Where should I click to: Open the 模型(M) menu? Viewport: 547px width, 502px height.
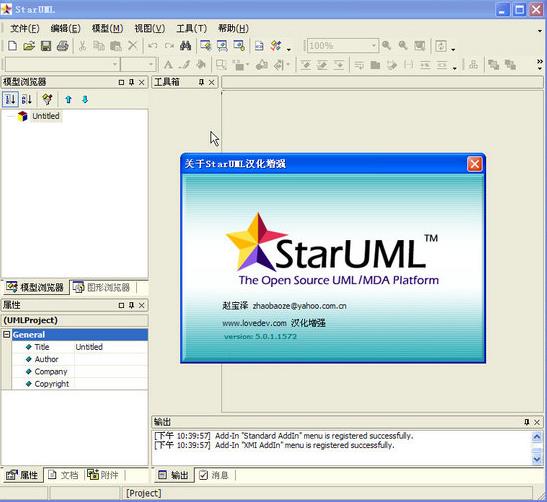click(x=107, y=28)
